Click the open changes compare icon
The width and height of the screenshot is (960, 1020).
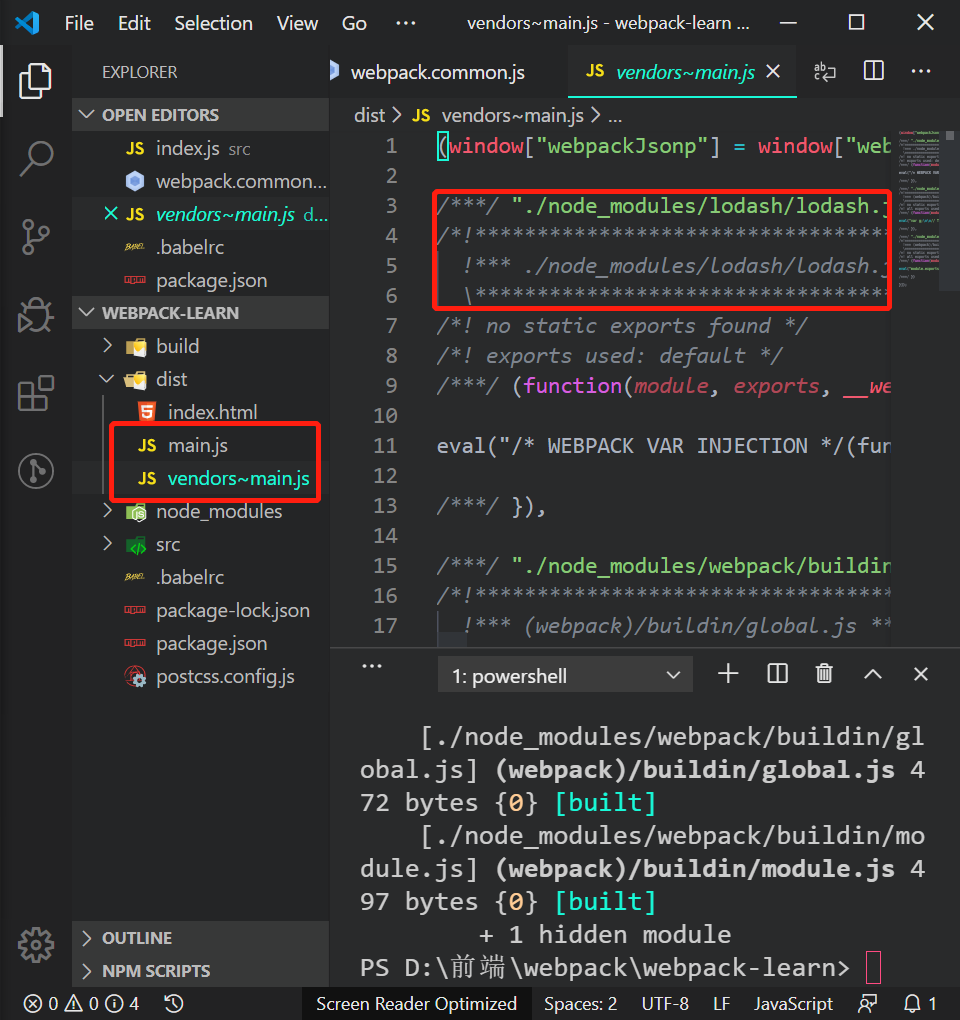[x=825, y=72]
